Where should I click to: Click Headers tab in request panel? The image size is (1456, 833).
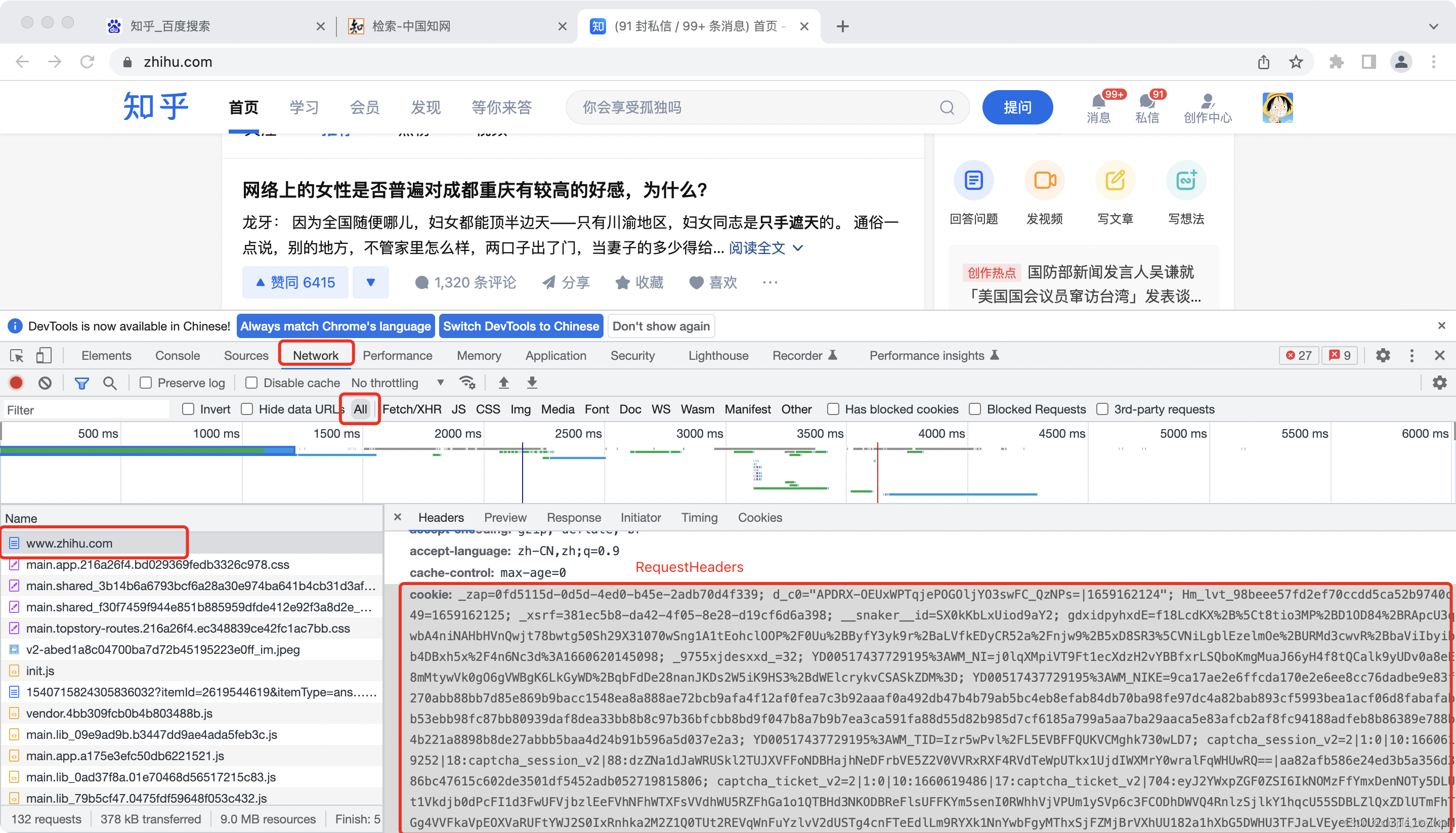[441, 517]
